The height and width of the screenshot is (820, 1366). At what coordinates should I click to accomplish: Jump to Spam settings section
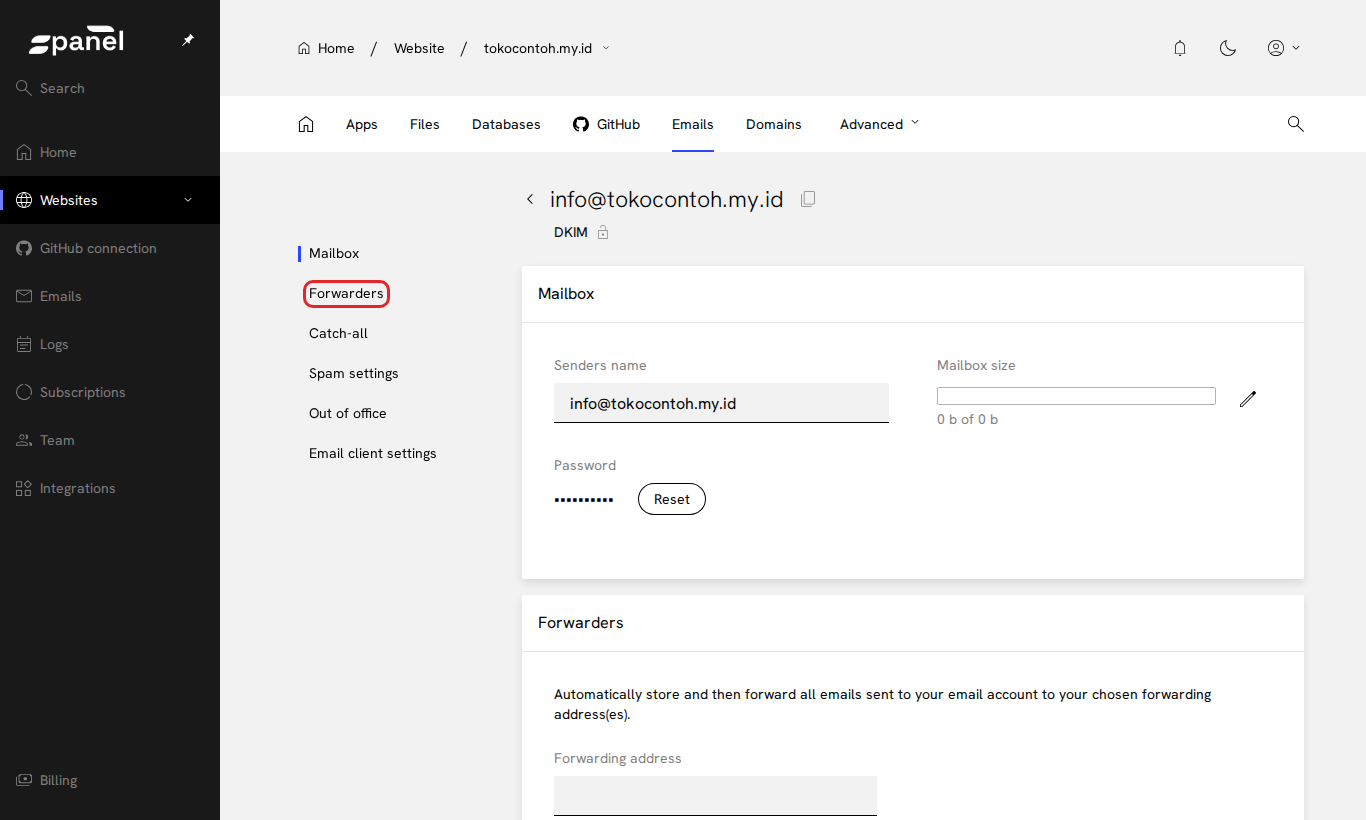[354, 373]
